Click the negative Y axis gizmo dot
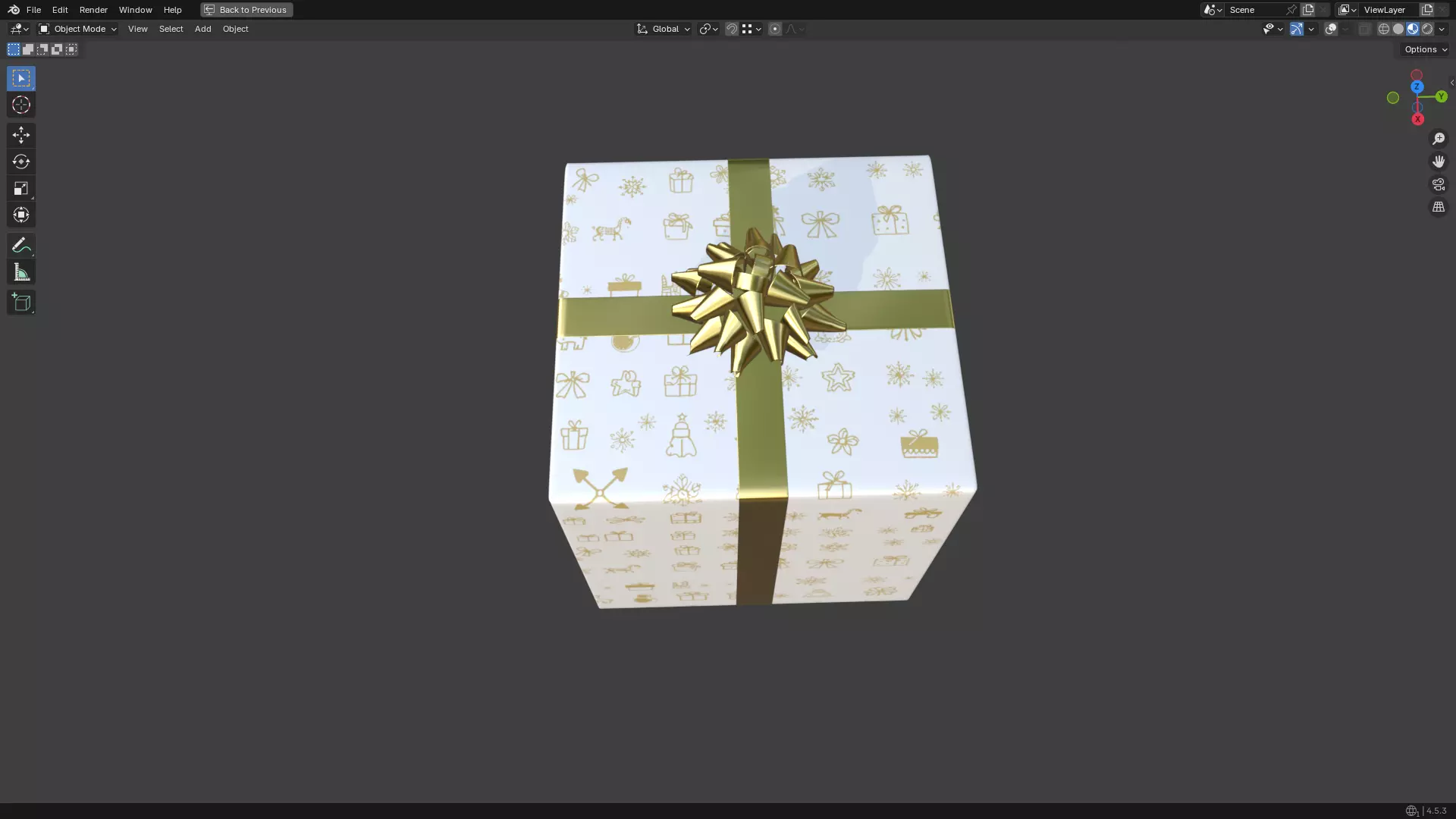The width and height of the screenshot is (1456, 819). pos(1393,98)
